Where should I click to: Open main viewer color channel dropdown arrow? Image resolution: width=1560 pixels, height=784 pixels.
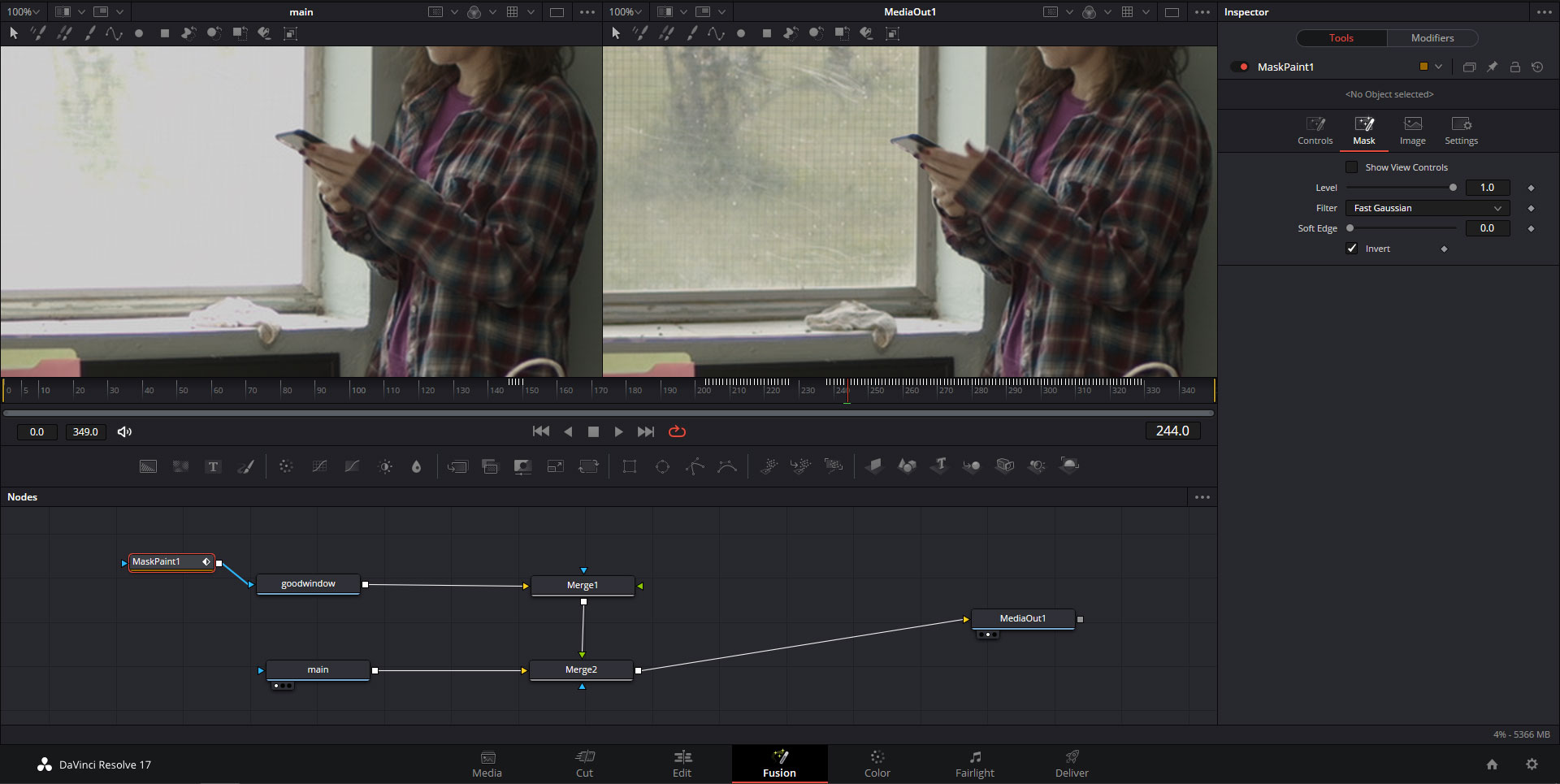[492, 12]
